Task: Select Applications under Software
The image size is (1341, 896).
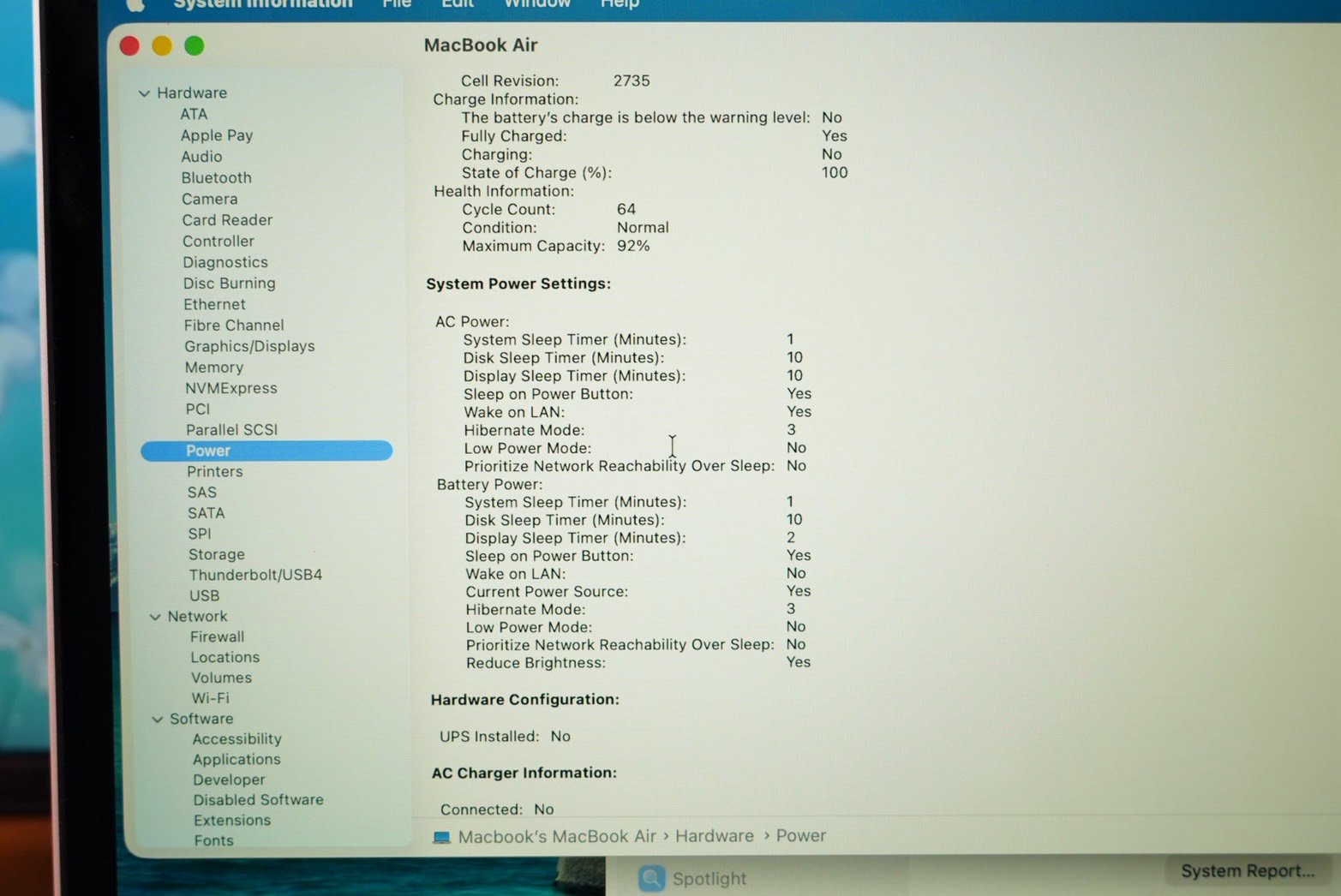Action: (x=236, y=760)
